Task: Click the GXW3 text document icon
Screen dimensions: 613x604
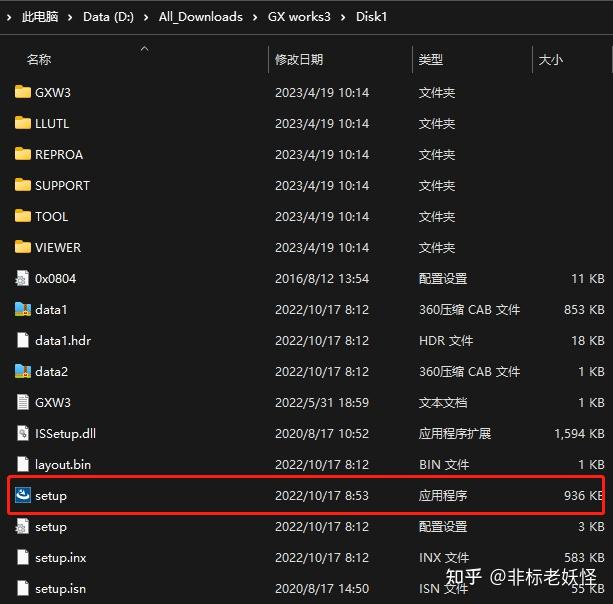Action: coord(23,402)
